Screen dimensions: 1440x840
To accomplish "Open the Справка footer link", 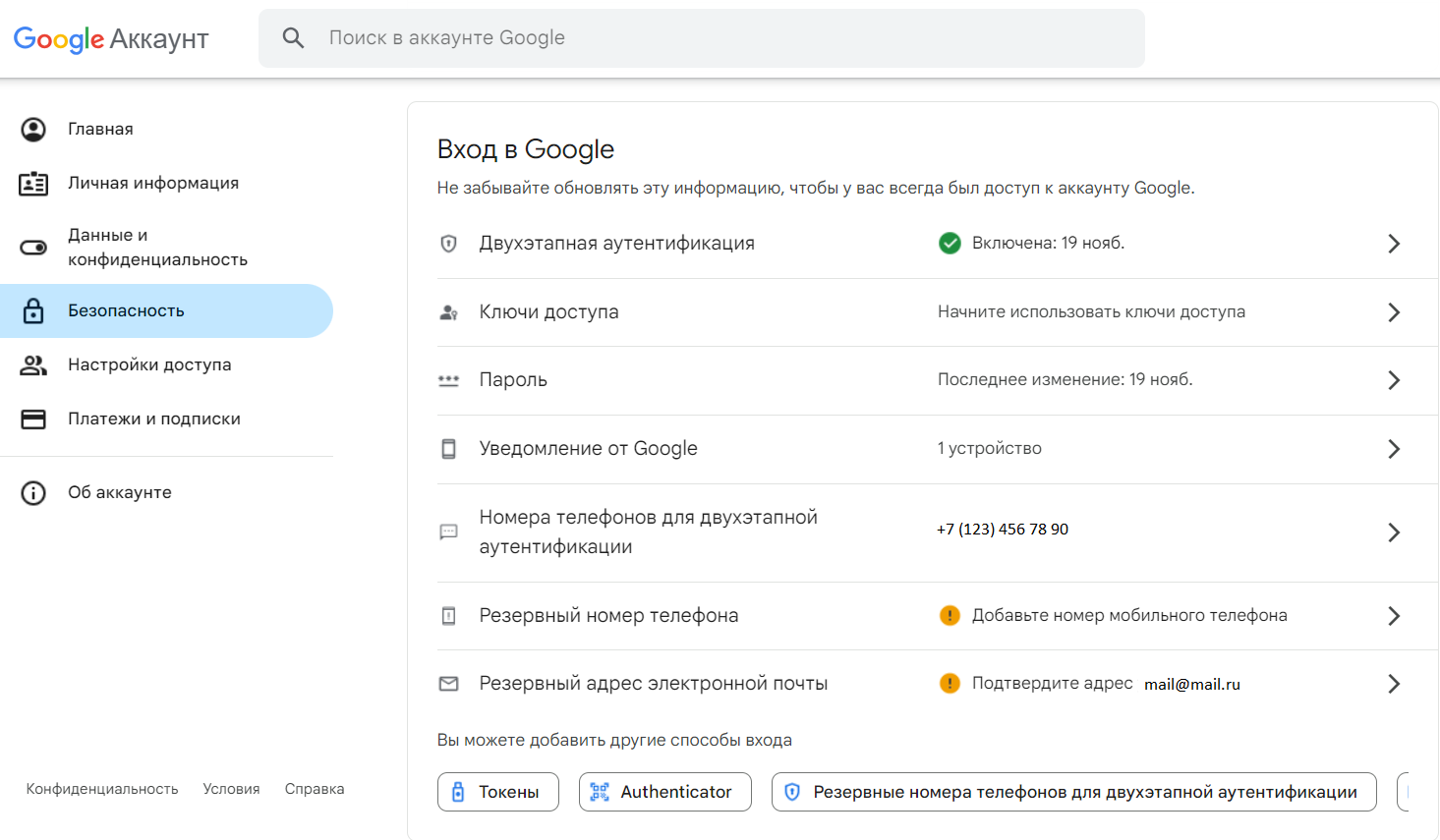I will pyautogui.click(x=315, y=789).
